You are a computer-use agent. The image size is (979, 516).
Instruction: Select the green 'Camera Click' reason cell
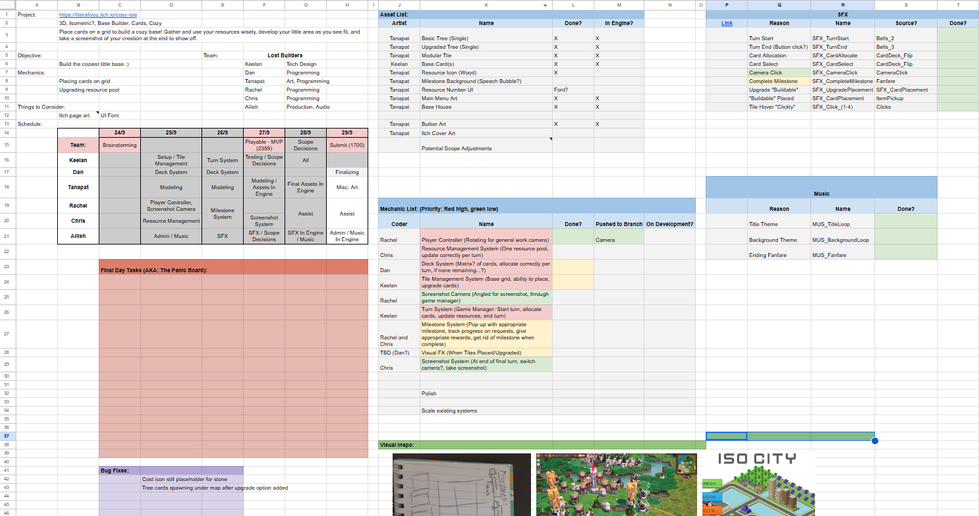(x=779, y=72)
